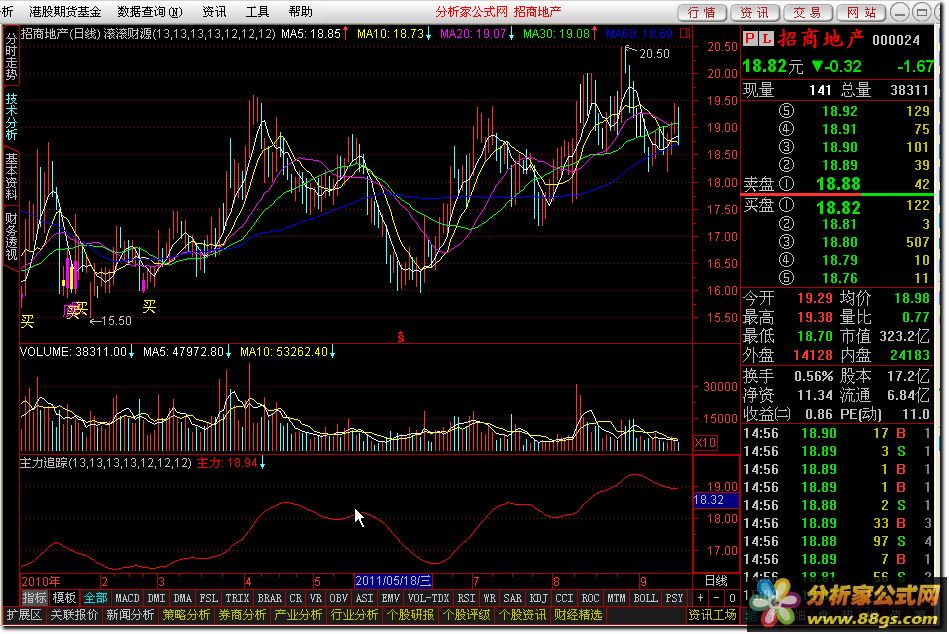Open the 个股资讯 tab
This screenshot has width=949, height=634.
(522, 615)
